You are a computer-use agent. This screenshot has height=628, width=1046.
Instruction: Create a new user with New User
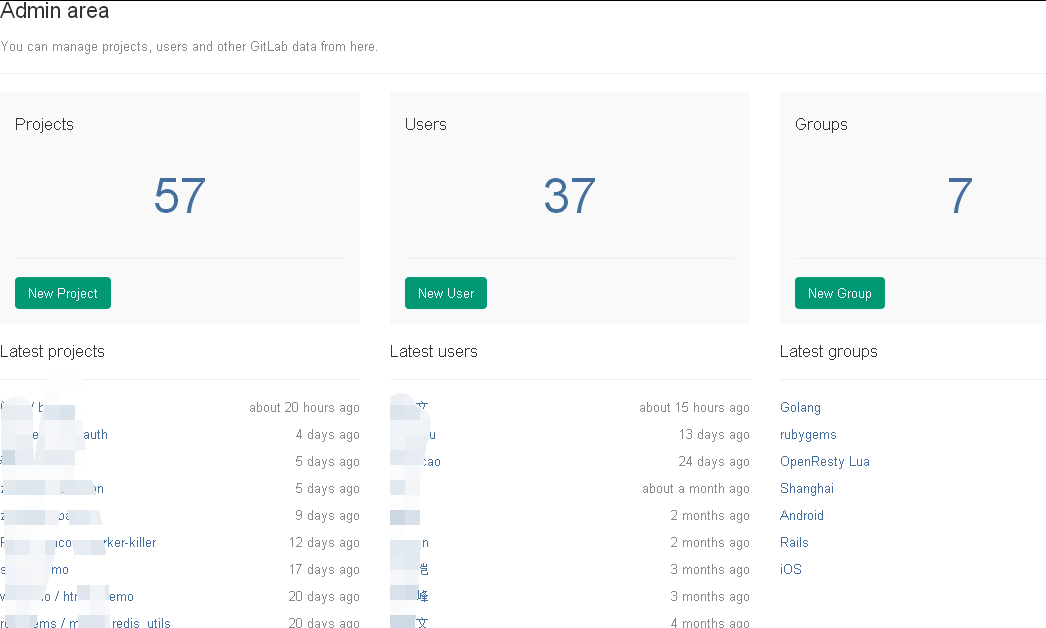tap(446, 293)
